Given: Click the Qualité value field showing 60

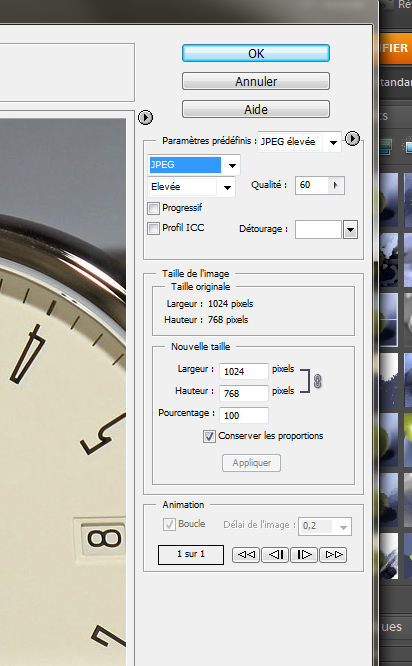Looking at the screenshot, I should [x=311, y=185].
